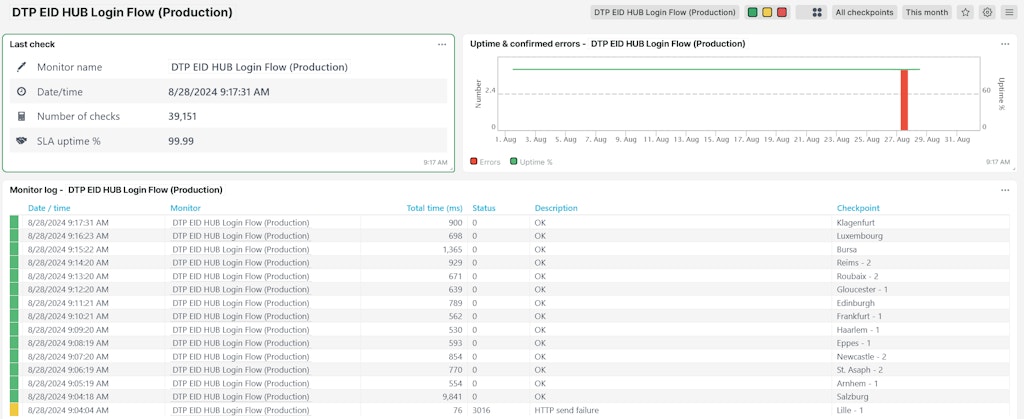This screenshot has width=1024, height=419.
Task: Open the monitor selector in the header
Action: tap(664, 13)
